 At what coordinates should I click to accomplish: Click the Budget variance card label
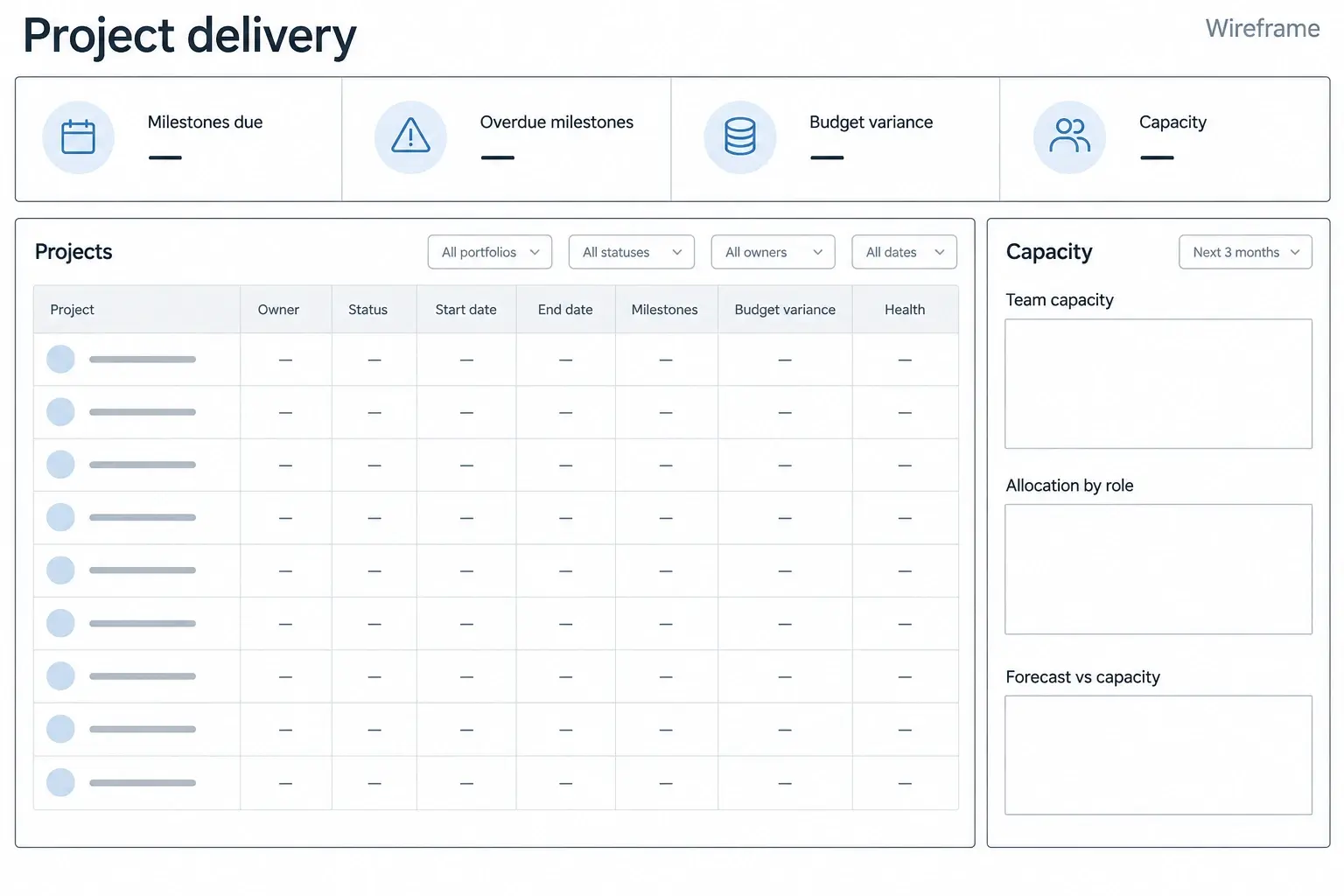pyautogui.click(x=871, y=122)
